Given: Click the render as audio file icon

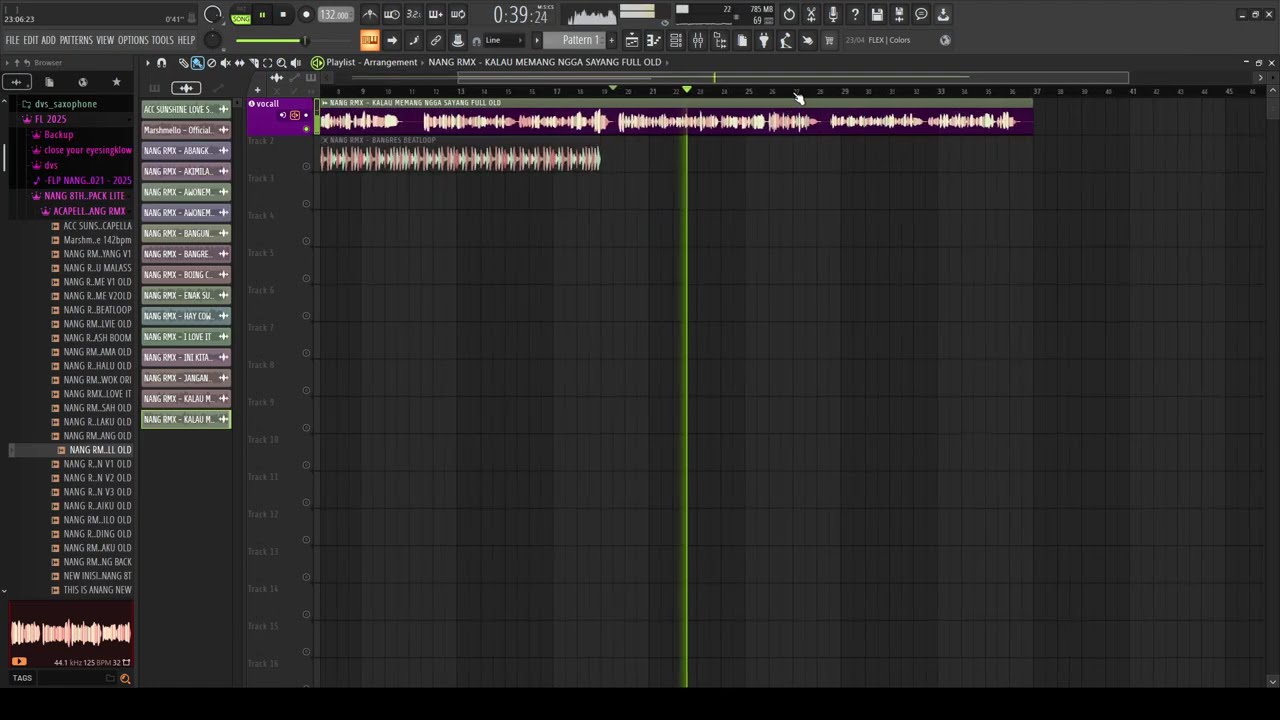Looking at the screenshot, I should point(899,14).
